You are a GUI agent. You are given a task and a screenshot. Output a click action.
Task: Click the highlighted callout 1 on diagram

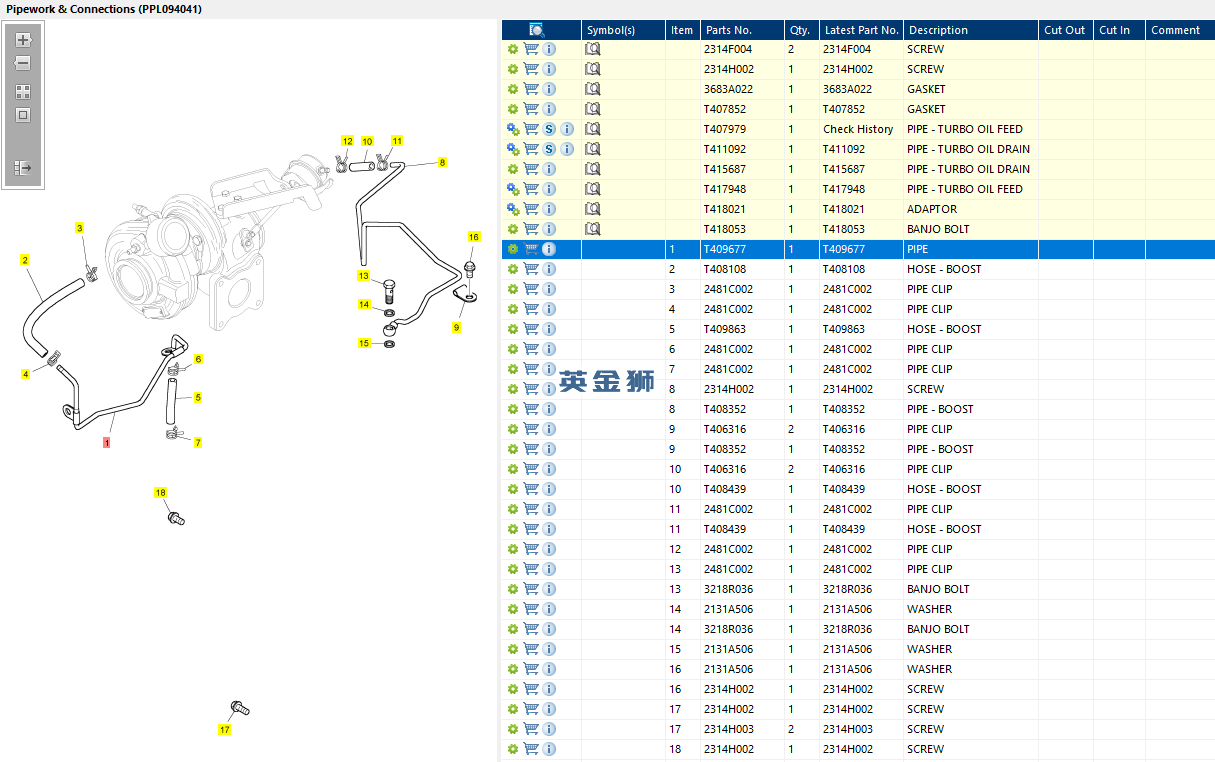click(x=107, y=441)
